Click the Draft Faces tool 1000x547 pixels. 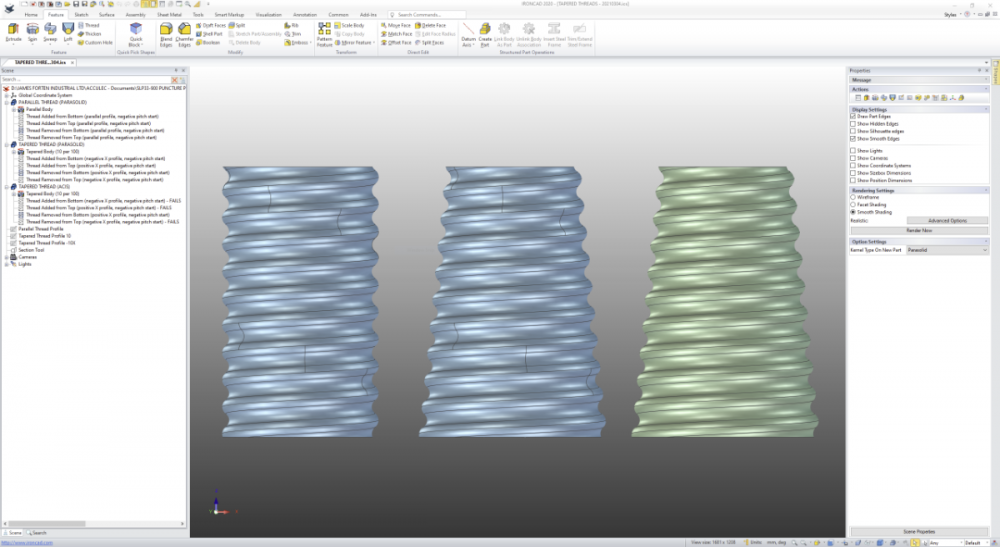click(211, 26)
